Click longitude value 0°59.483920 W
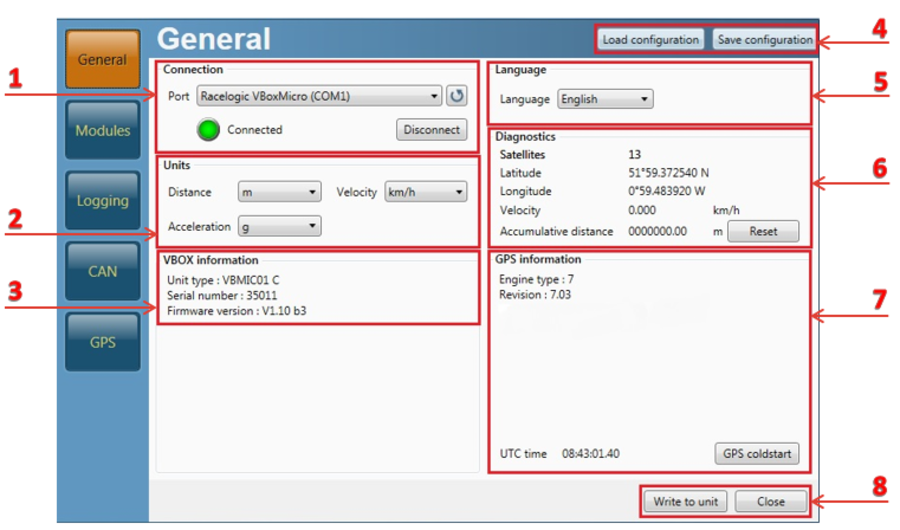The height and width of the screenshot is (530, 900). click(x=666, y=191)
